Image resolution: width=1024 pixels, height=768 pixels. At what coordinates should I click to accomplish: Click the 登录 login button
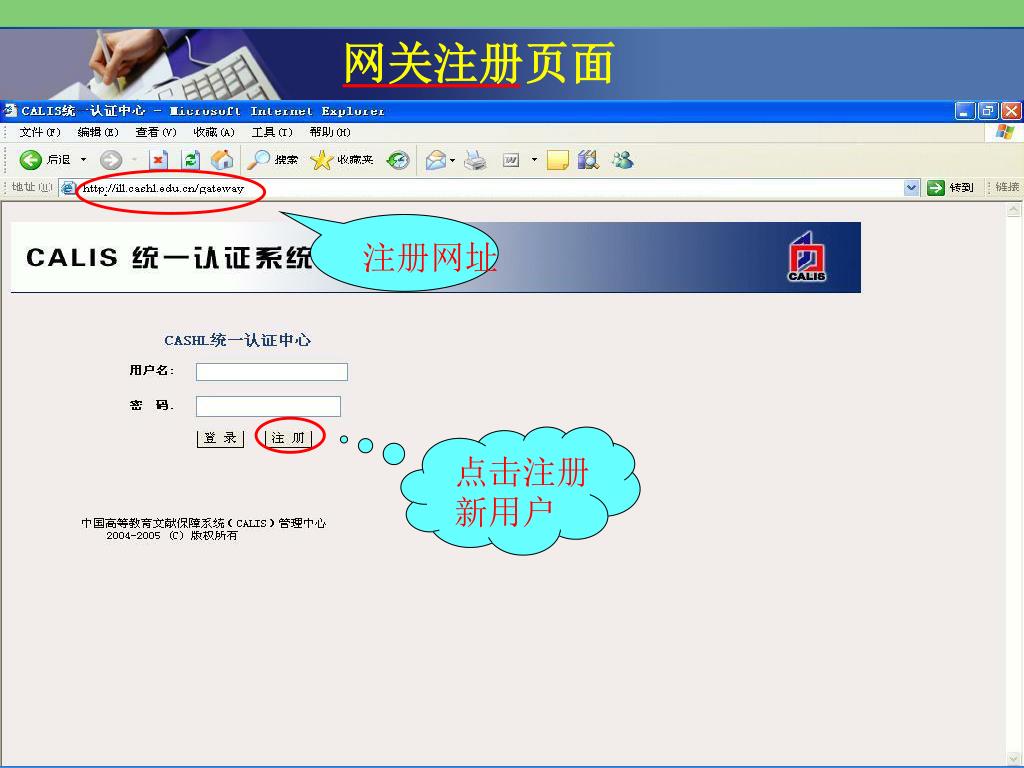(220, 438)
